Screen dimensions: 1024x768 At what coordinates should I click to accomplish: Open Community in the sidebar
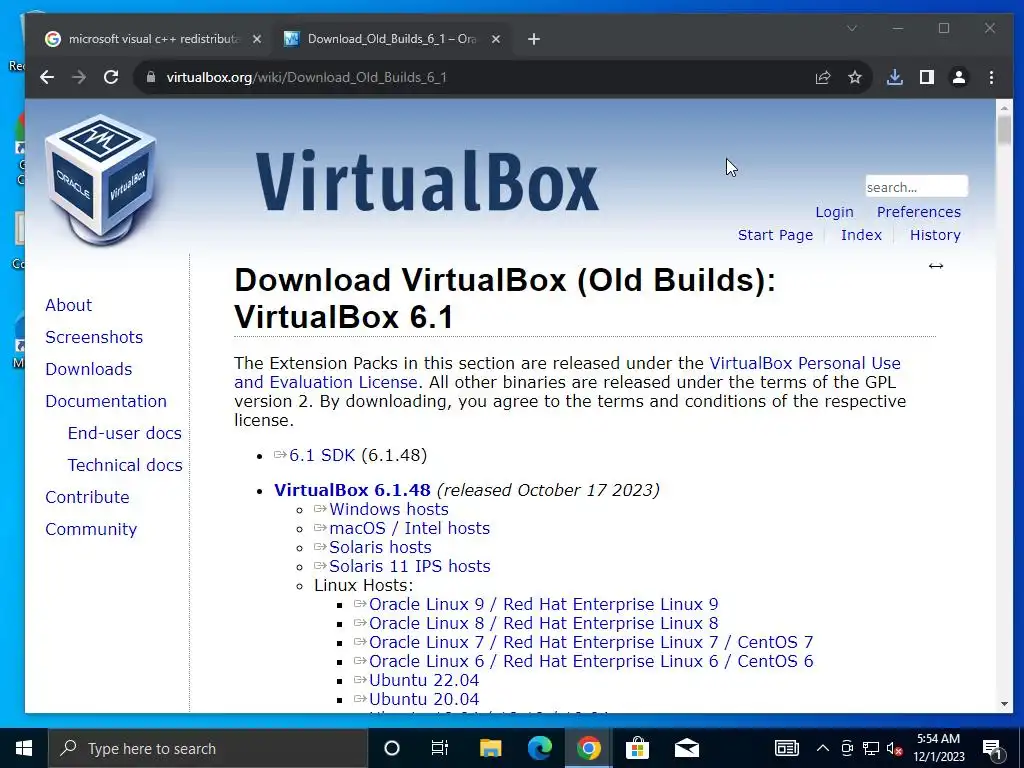click(91, 529)
